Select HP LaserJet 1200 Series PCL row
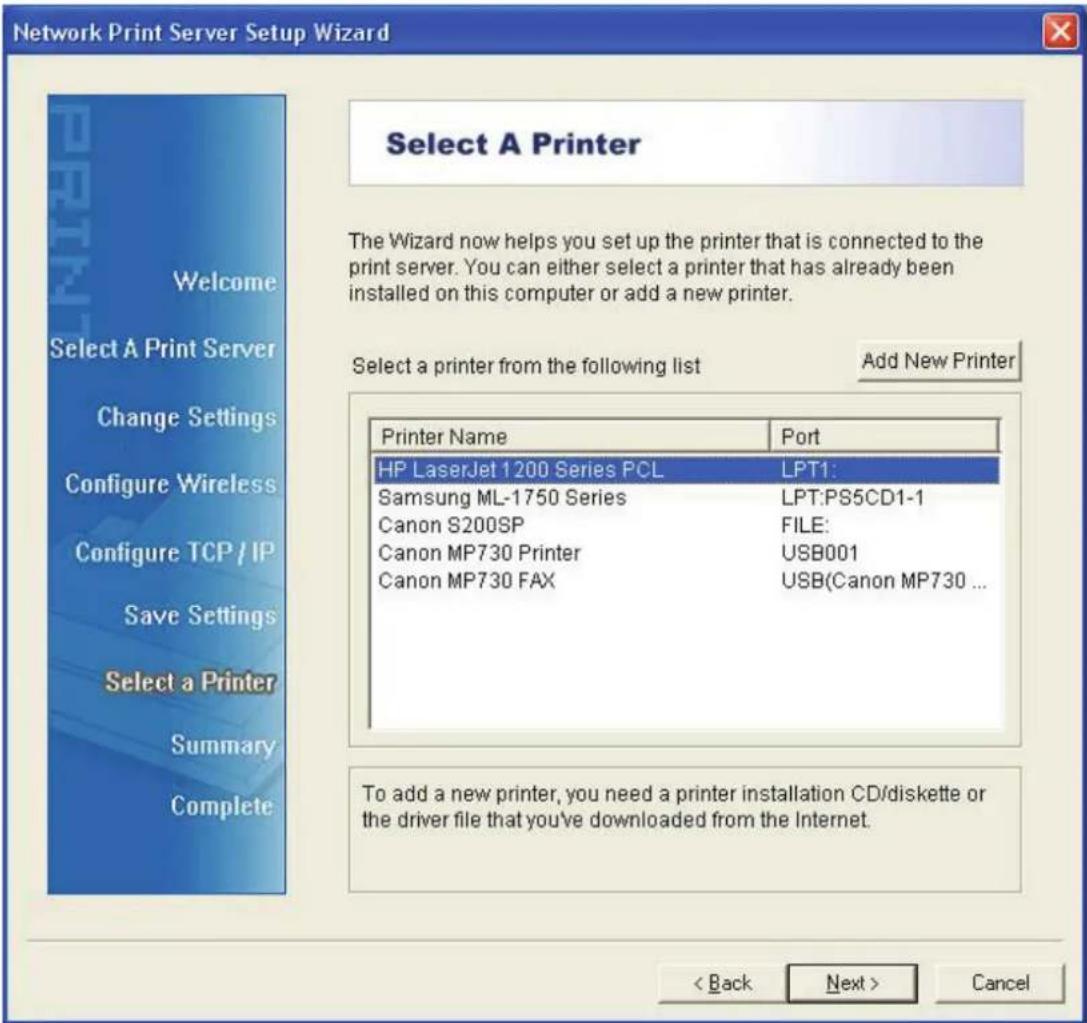Image resolution: width=1087 pixels, height=1023 pixels. 686,470
